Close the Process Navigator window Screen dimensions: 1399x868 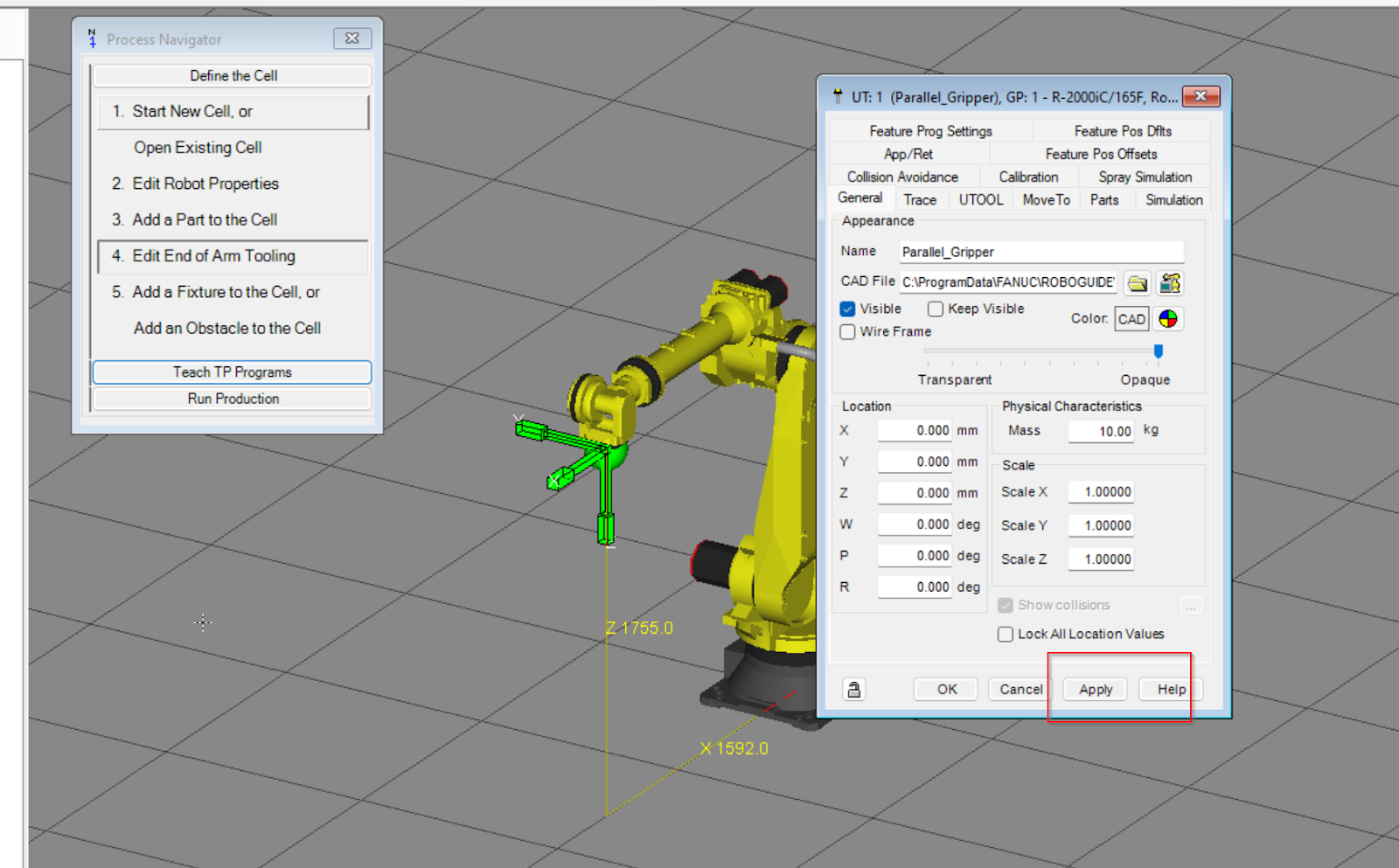pyautogui.click(x=352, y=38)
